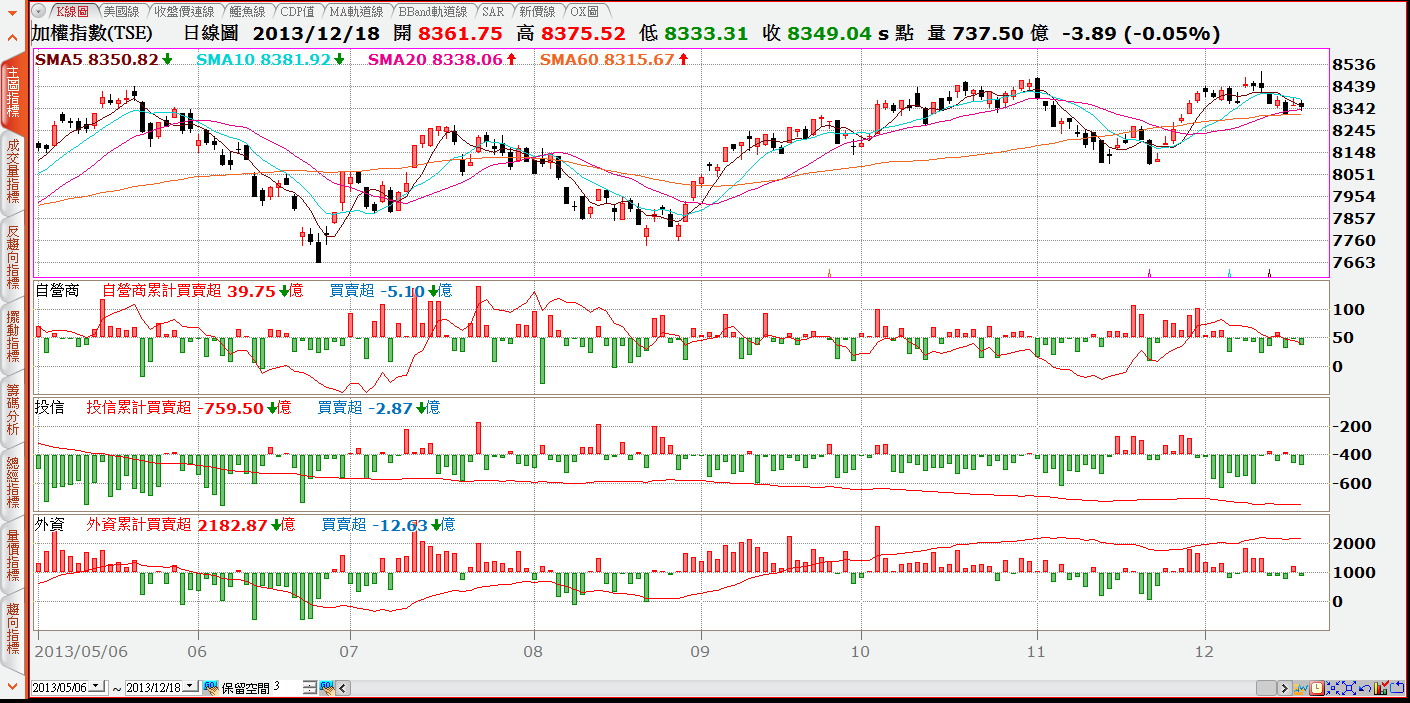Click the 自營商累計買賣超 39.75 label
The height and width of the screenshot is (703, 1410).
coord(202,291)
